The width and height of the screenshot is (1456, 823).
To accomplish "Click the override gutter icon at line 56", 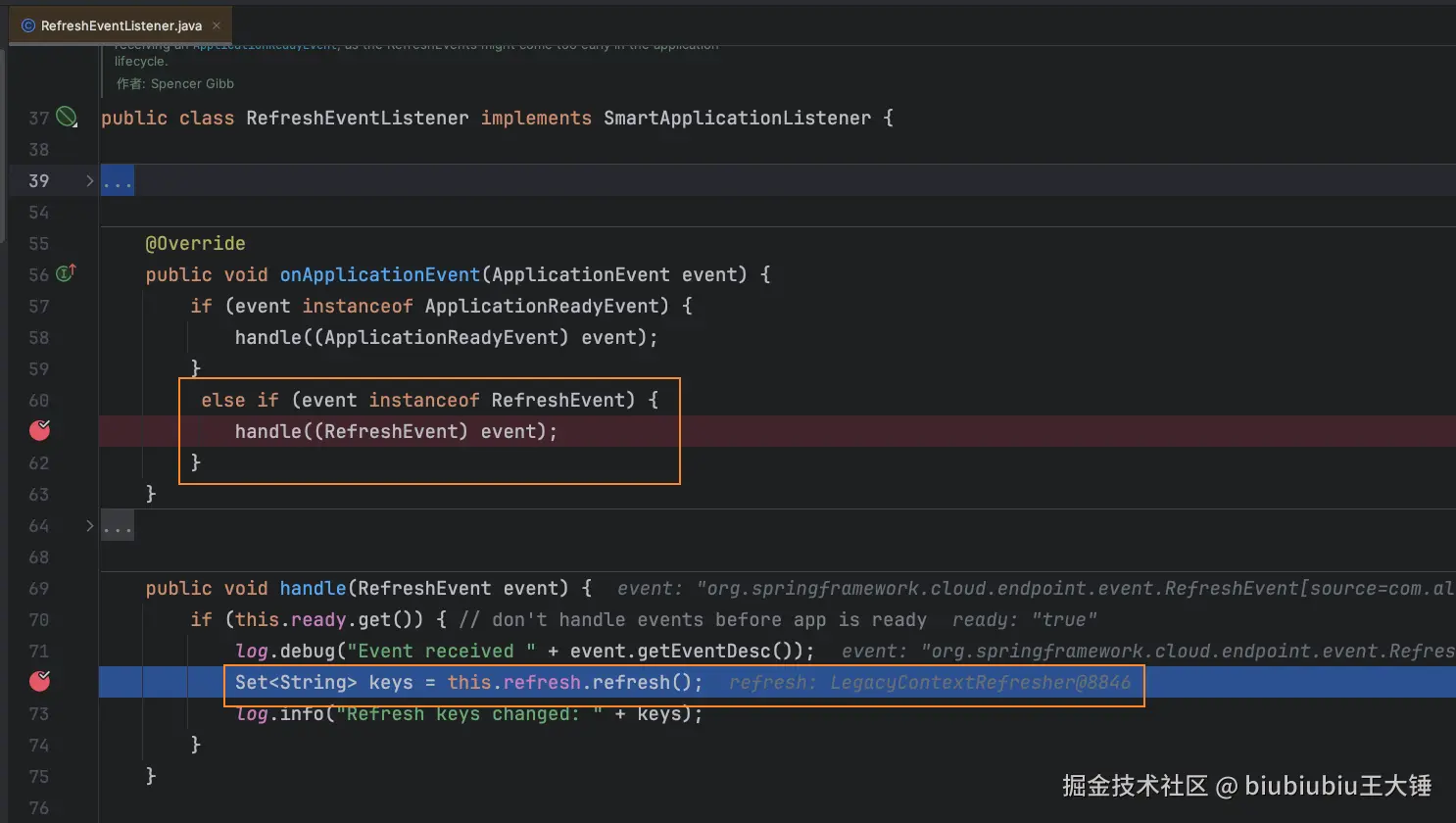I will point(66,273).
